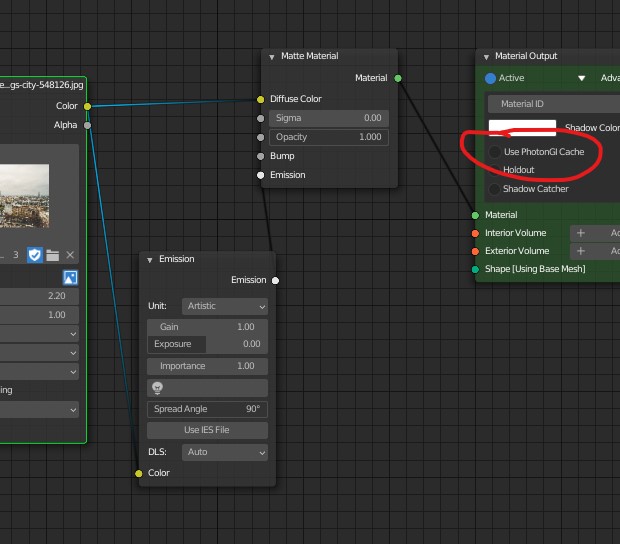Click the lightbulb icon in Emission node
This screenshot has height=544, width=620.
pos(157,387)
